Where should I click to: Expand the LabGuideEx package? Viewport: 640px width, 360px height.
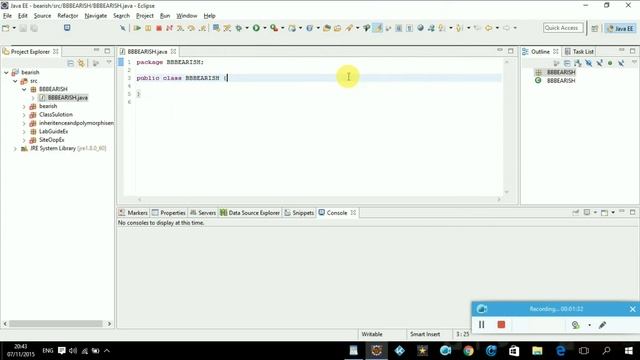[24, 131]
